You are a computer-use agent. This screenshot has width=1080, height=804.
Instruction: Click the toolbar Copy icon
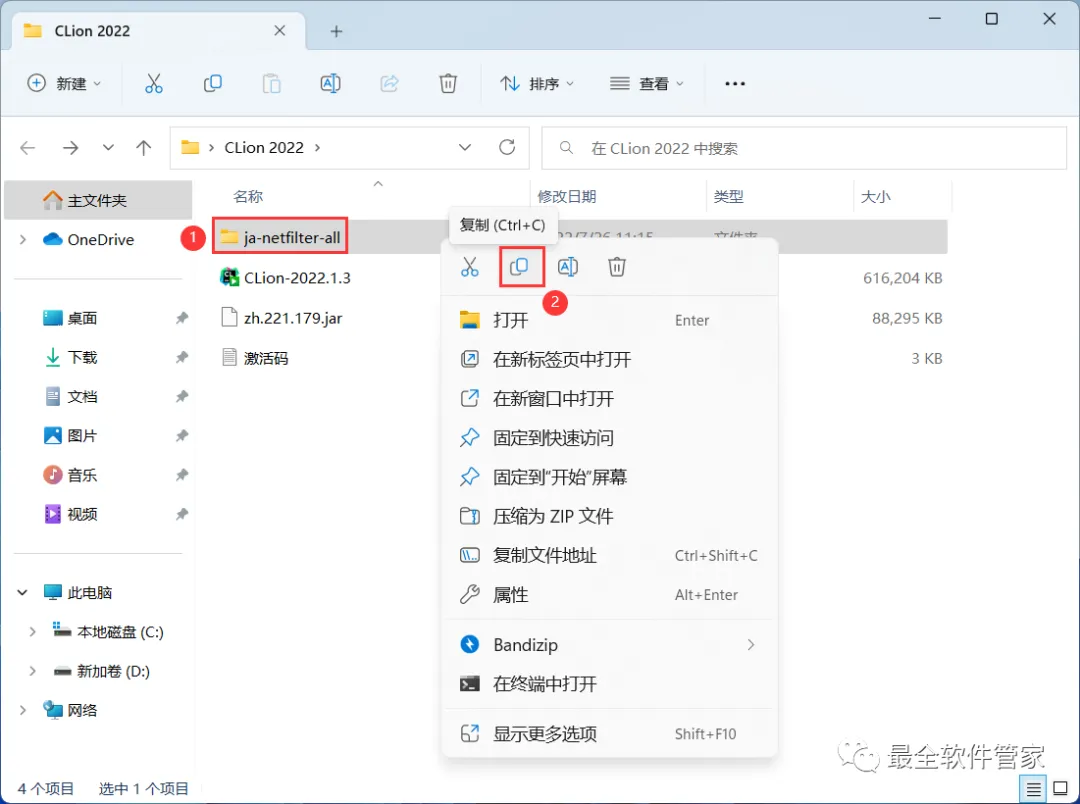(213, 83)
